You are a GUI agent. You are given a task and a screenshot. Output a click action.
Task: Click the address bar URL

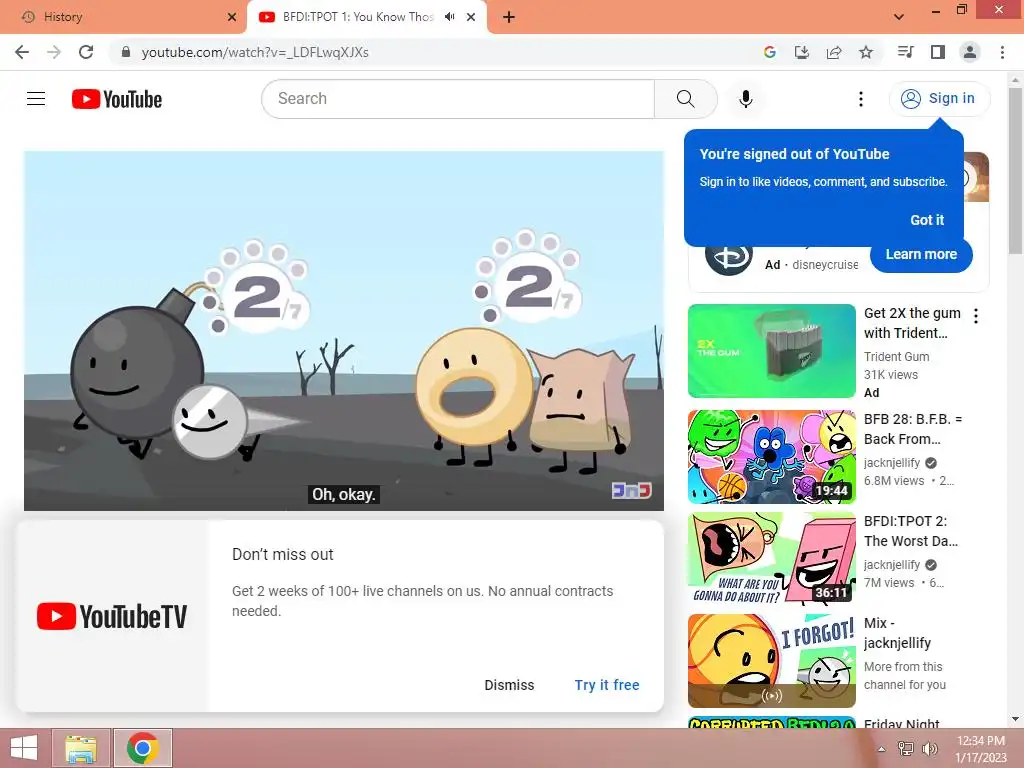coord(255,52)
